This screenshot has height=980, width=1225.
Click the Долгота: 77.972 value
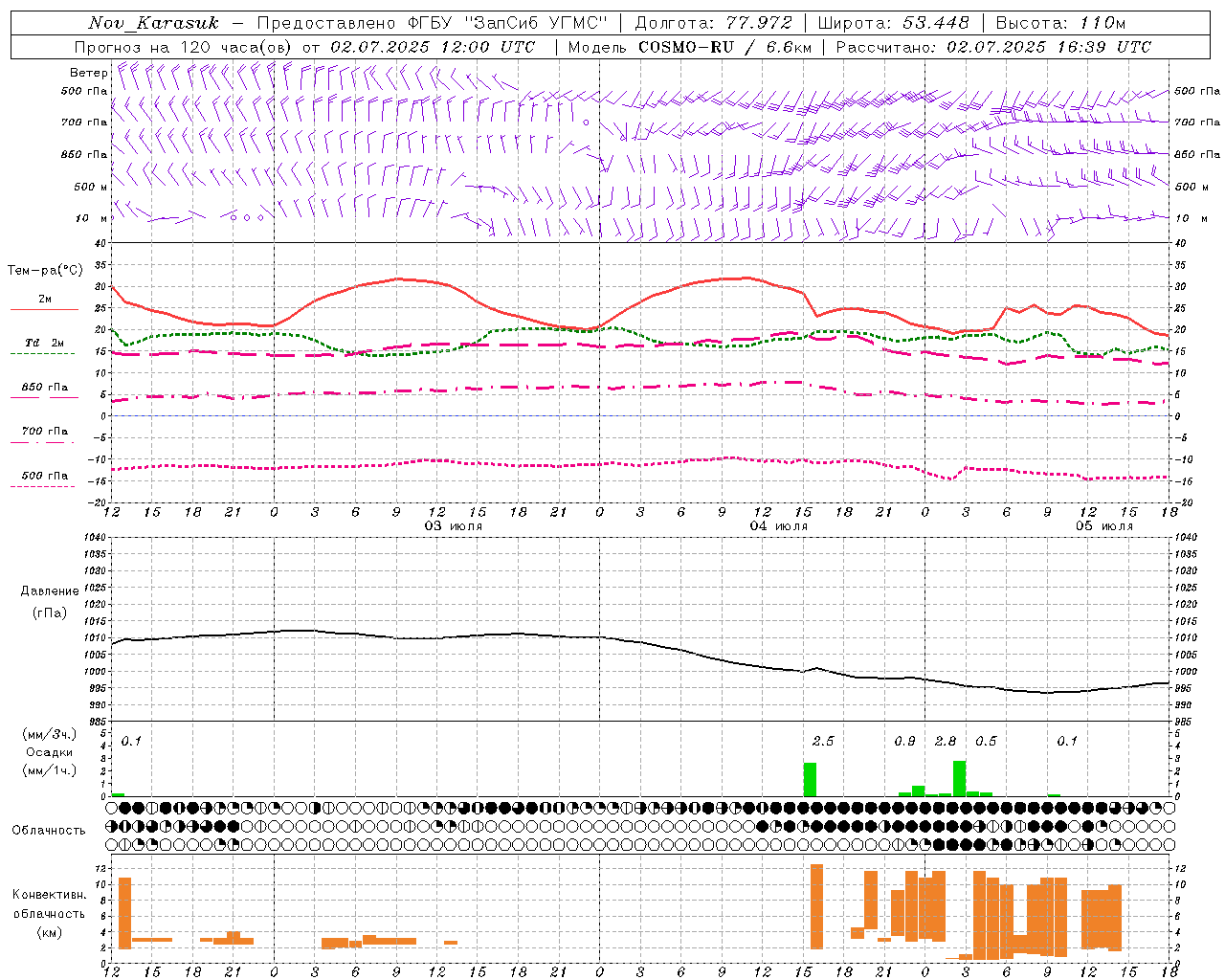[x=713, y=23]
